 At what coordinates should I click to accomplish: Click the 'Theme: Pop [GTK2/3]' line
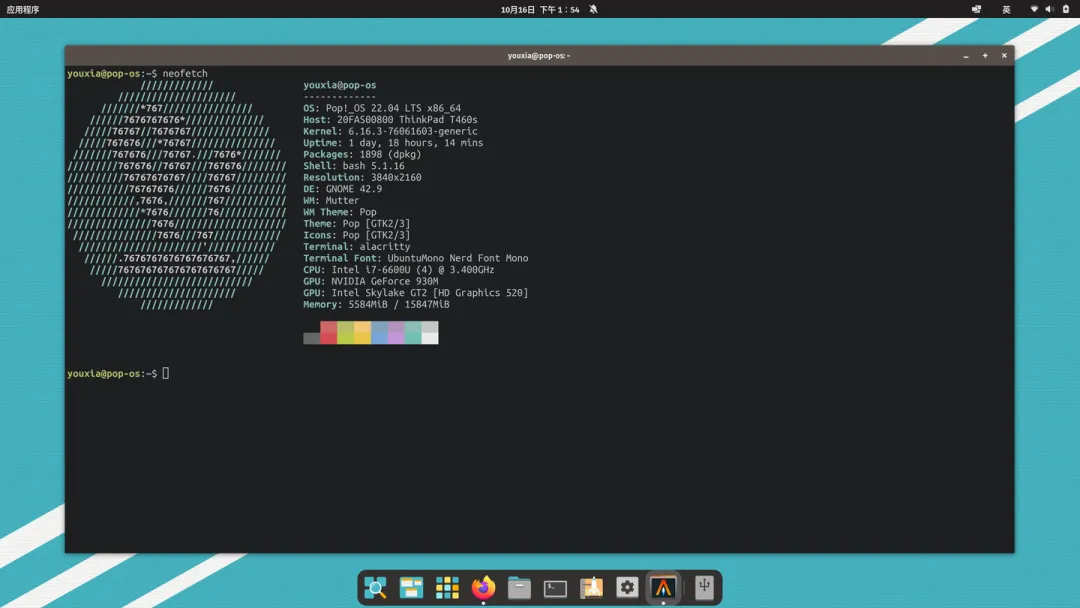click(357, 224)
